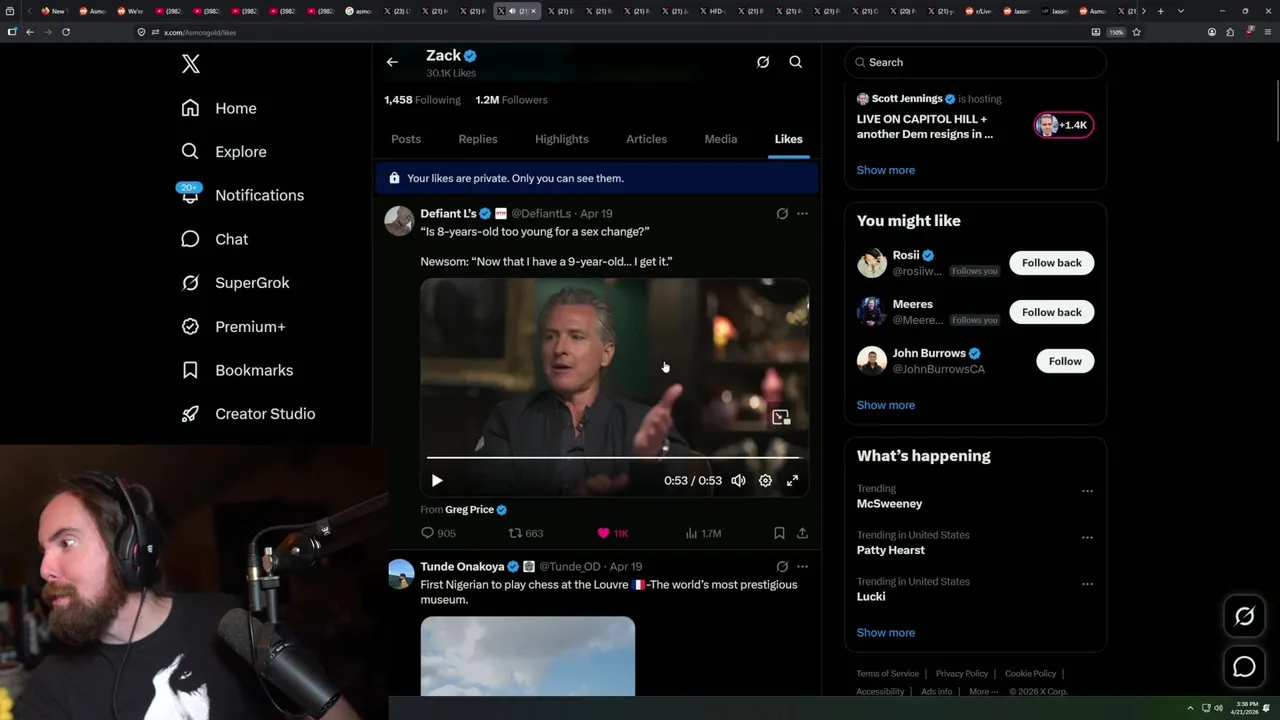This screenshot has height=720, width=1280.
Task: Switch to the Posts tab
Action: pyautogui.click(x=406, y=139)
